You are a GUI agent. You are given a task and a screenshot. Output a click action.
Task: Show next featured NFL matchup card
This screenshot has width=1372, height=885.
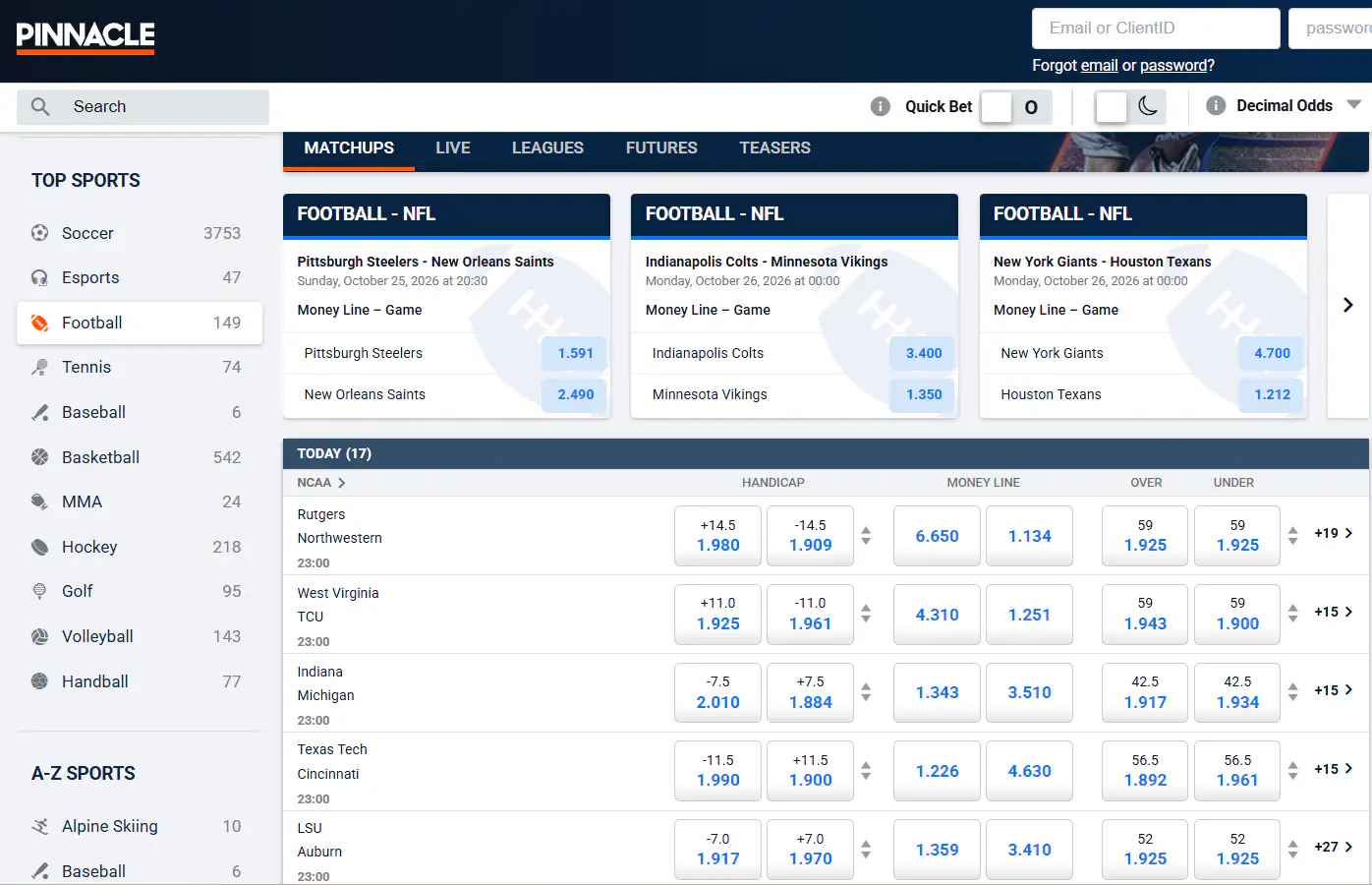point(1348,305)
